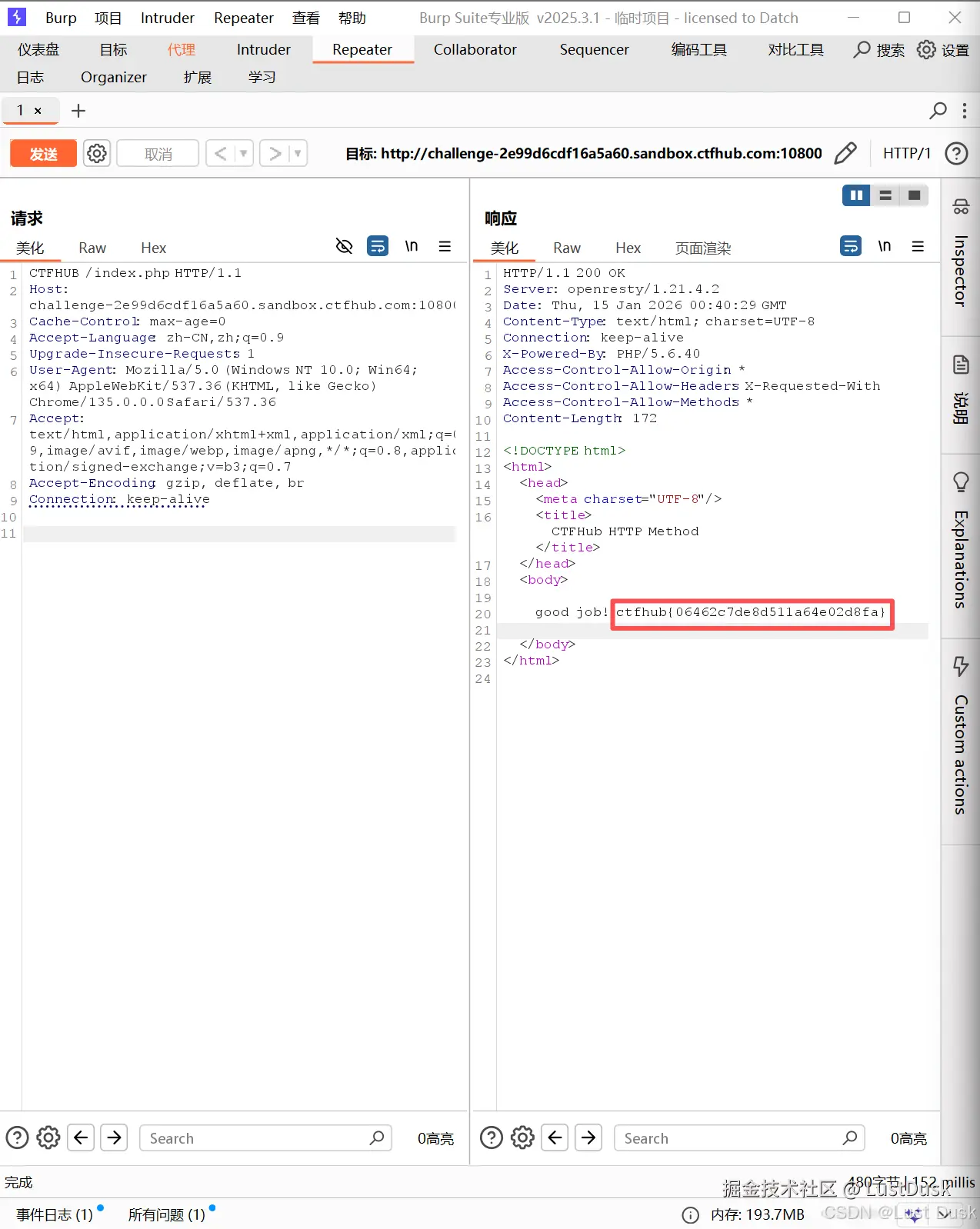Select response Hex tab
This screenshot has height=1229, width=980.
[x=628, y=248]
